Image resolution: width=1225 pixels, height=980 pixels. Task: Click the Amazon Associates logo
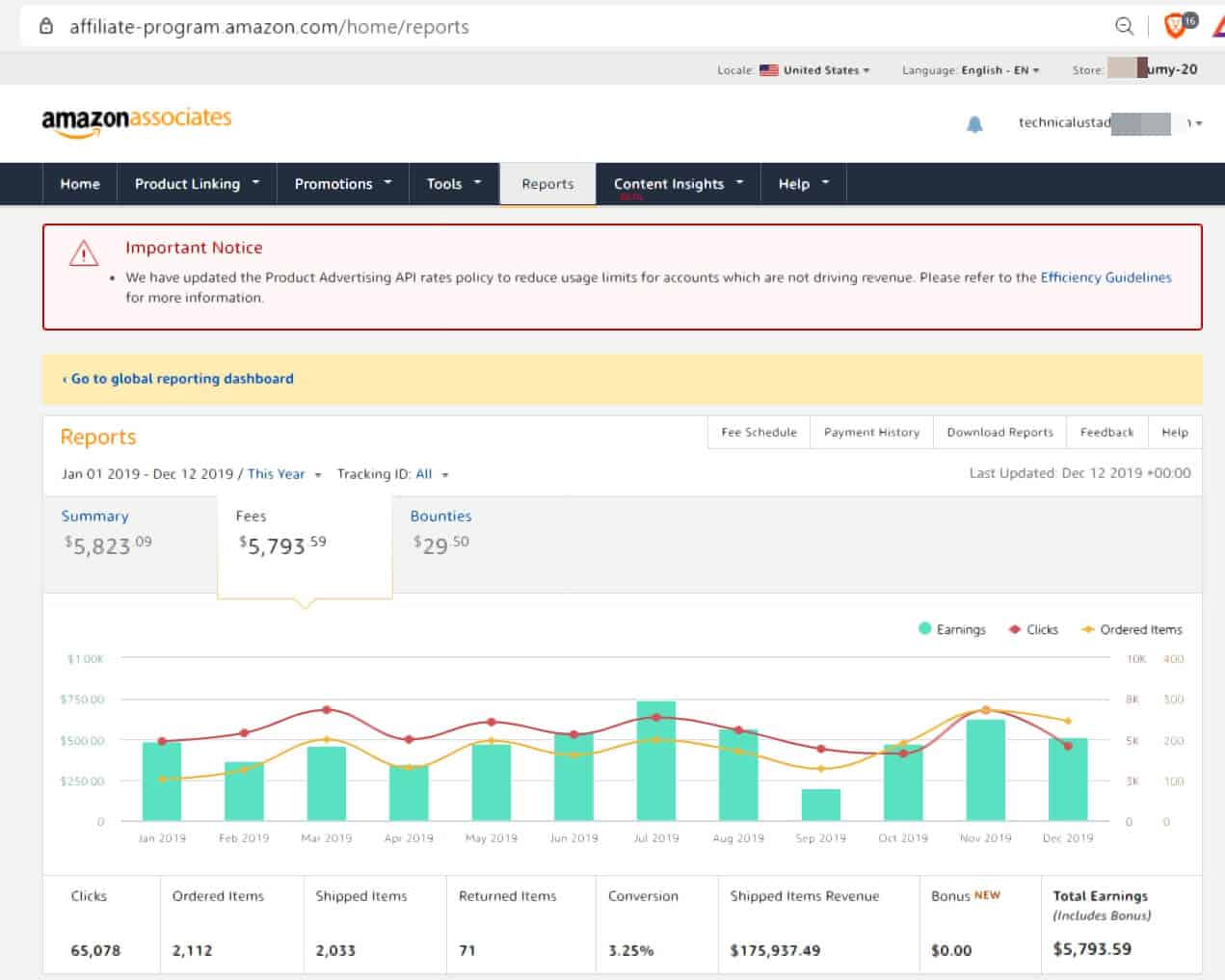[x=136, y=121]
